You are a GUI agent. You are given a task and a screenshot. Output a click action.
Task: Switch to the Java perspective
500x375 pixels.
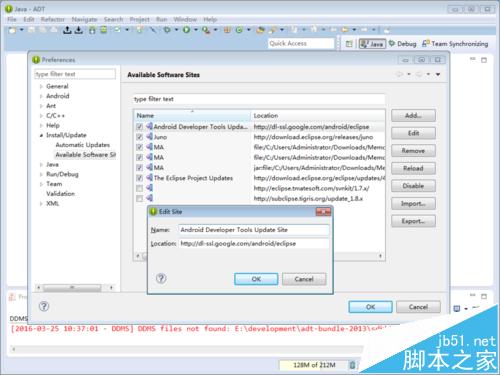pos(372,44)
